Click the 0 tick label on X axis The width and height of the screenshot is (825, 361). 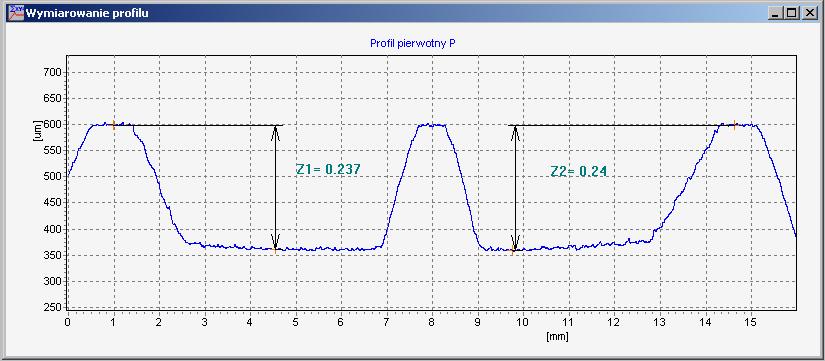pyautogui.click(x=67, y=322)
